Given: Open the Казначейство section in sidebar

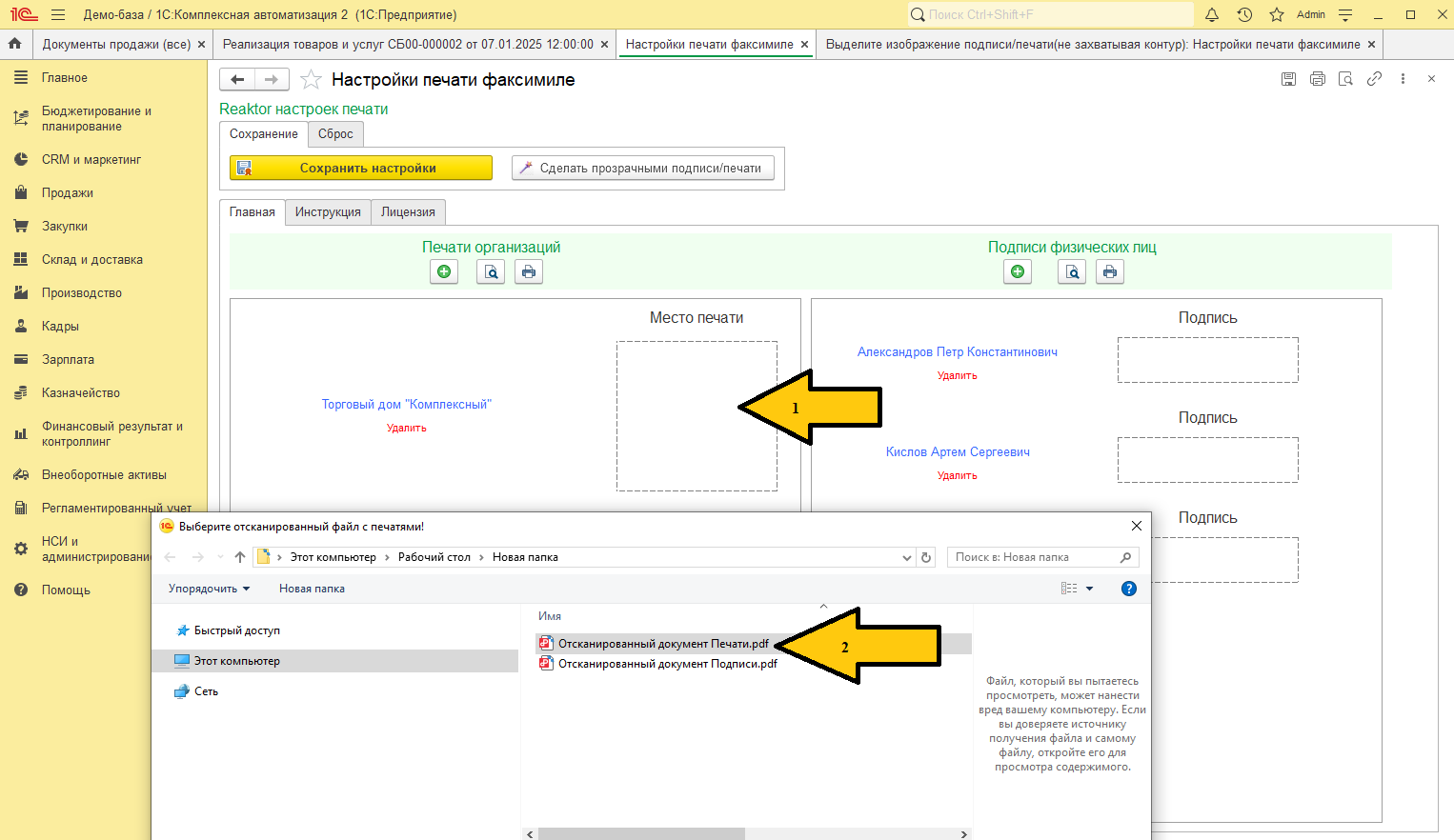Looking at the screenshot, I should [x=81, y=393].
